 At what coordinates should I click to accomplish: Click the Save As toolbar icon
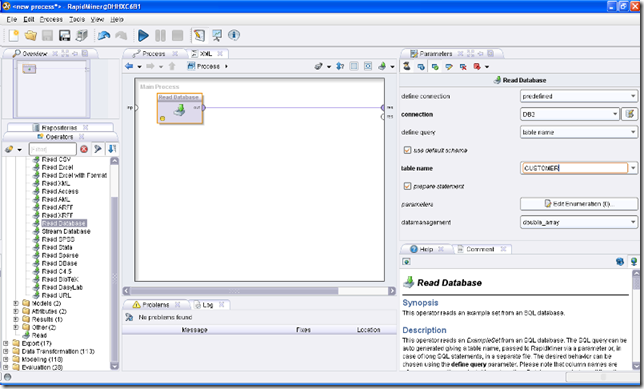pos(65,36)
